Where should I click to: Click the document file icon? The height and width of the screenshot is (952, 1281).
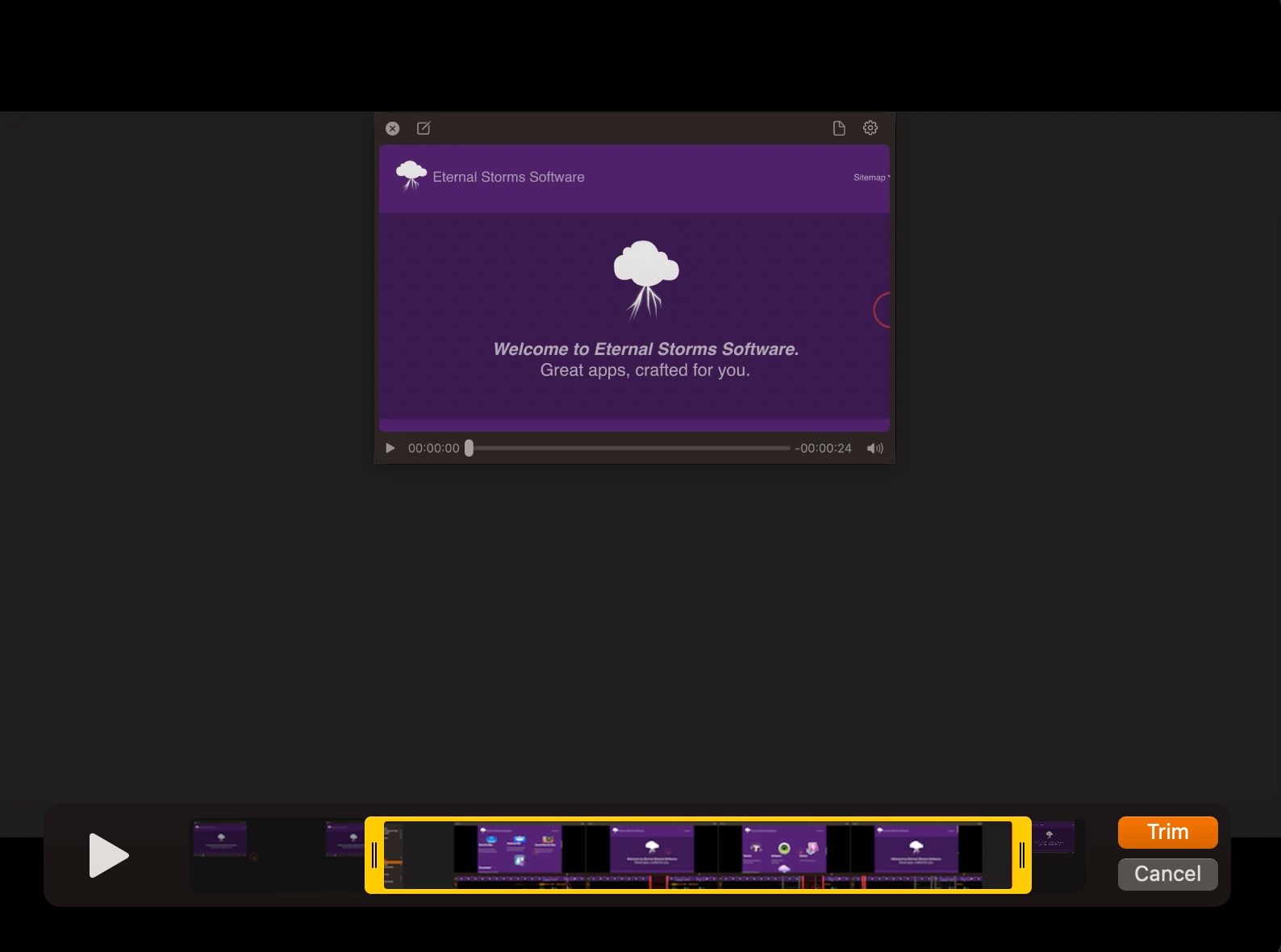point(839,128)
